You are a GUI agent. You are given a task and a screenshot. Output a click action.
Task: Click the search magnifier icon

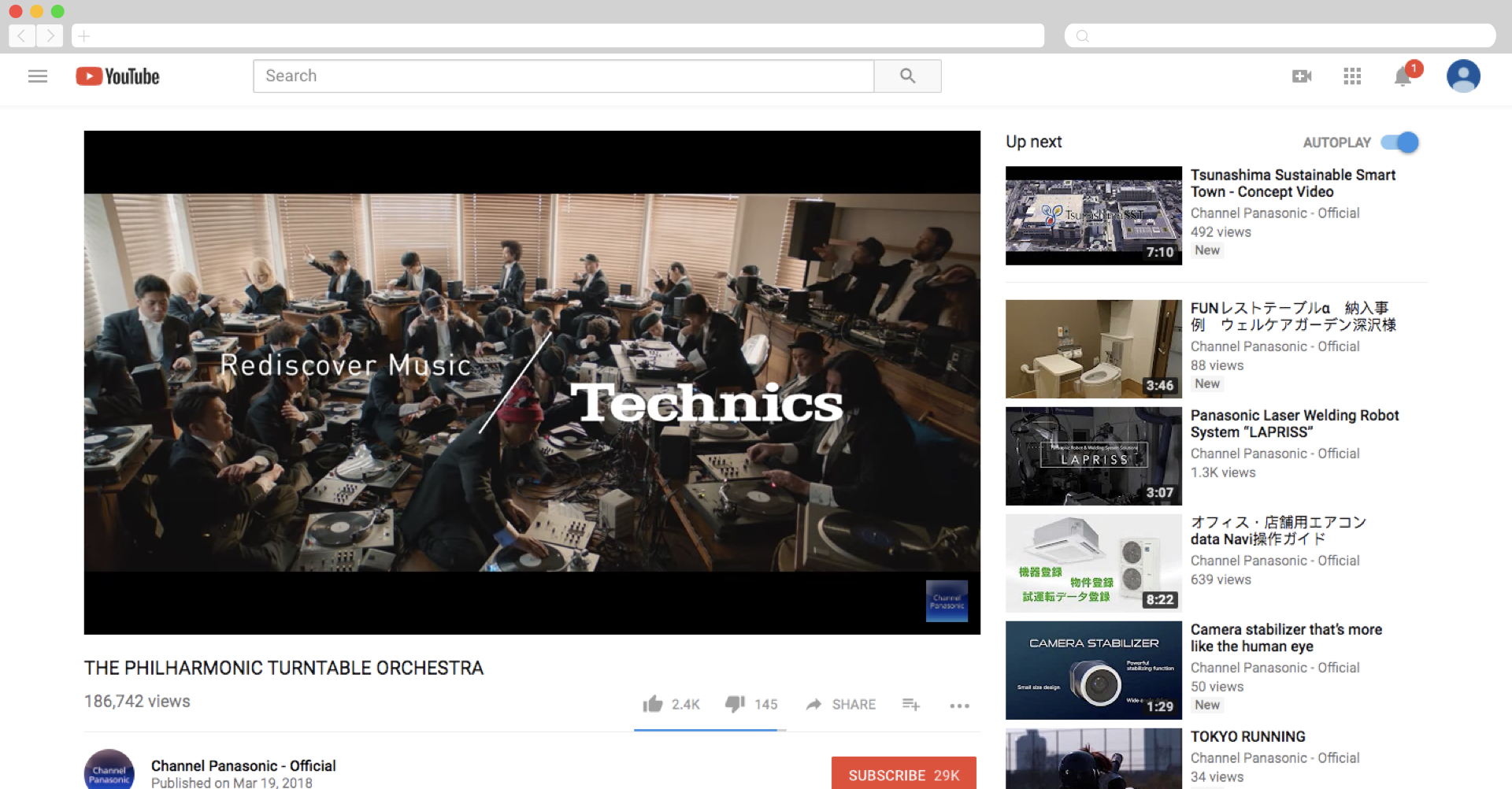906,76
